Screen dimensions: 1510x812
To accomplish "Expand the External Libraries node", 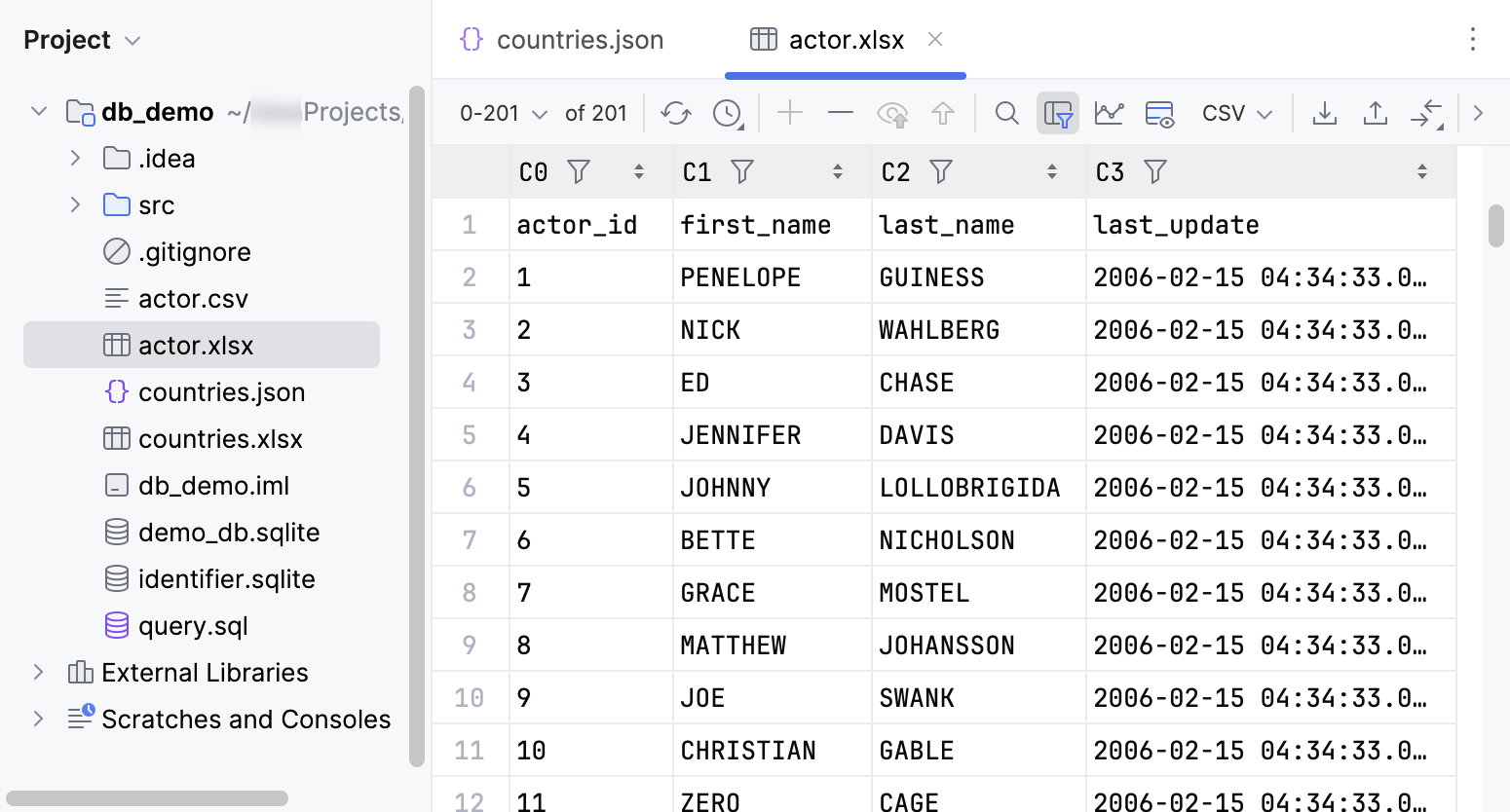I will (x=38, y=672).
